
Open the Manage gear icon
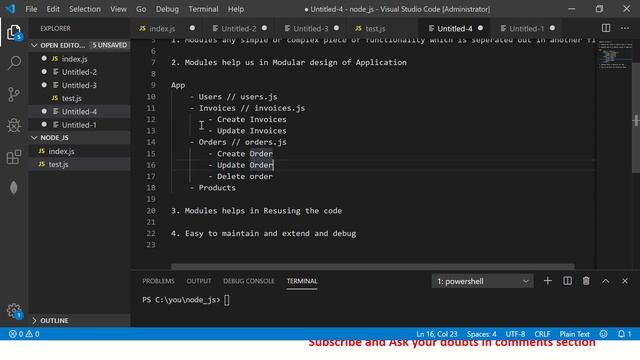(14, 311)
